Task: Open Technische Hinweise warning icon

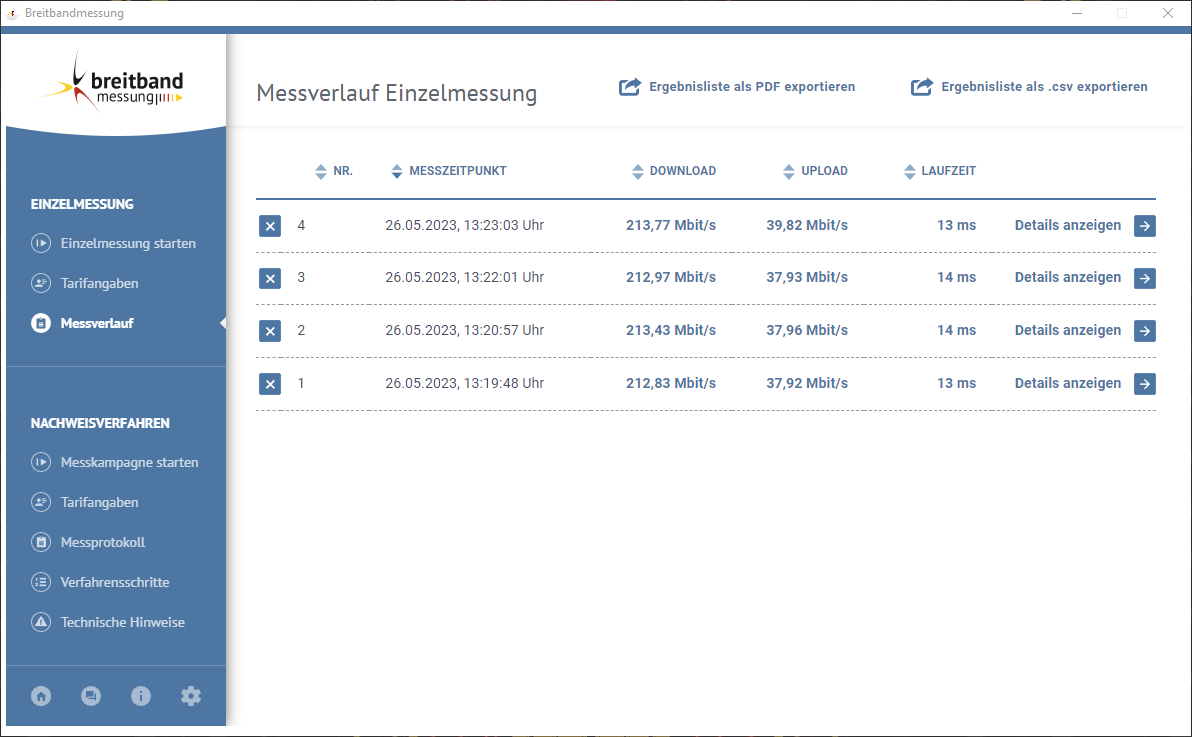Action: point(41,622)
